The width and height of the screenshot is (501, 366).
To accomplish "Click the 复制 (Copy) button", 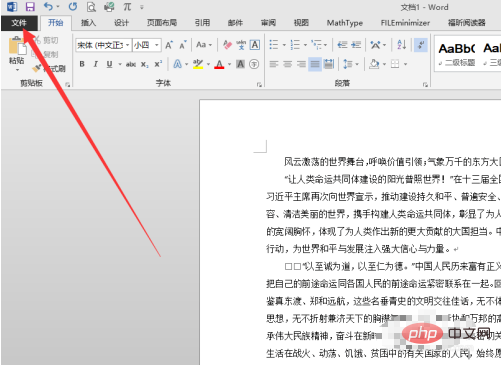I will [46, 54].
